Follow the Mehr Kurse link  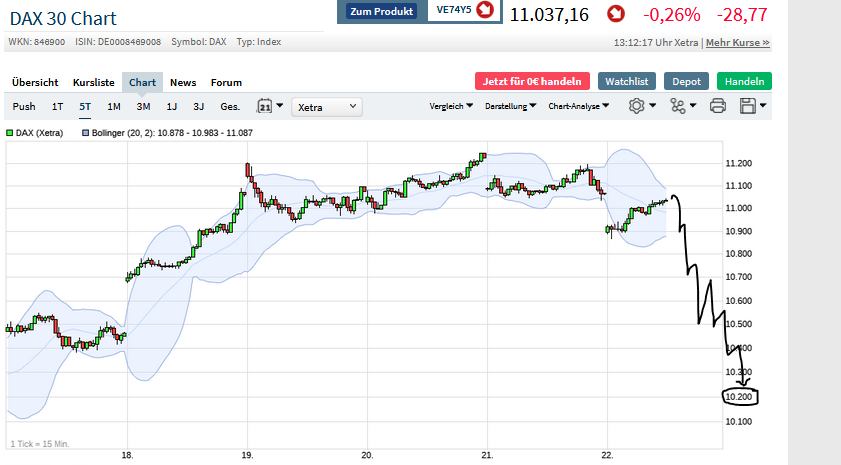(x=738, y=43)
